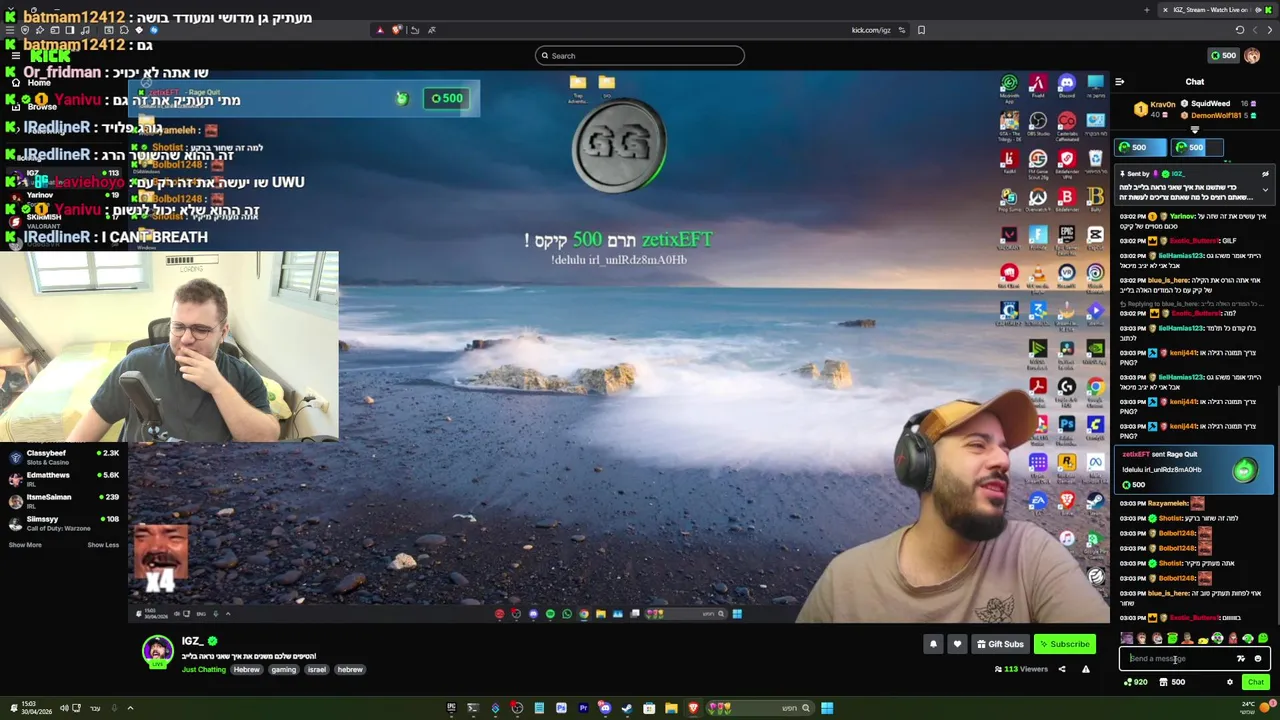The height and width of the screenshot is (720, 1280).
Task: Open NVIDIA shortcut on streamed desktop
Action: pos(1096,348)
